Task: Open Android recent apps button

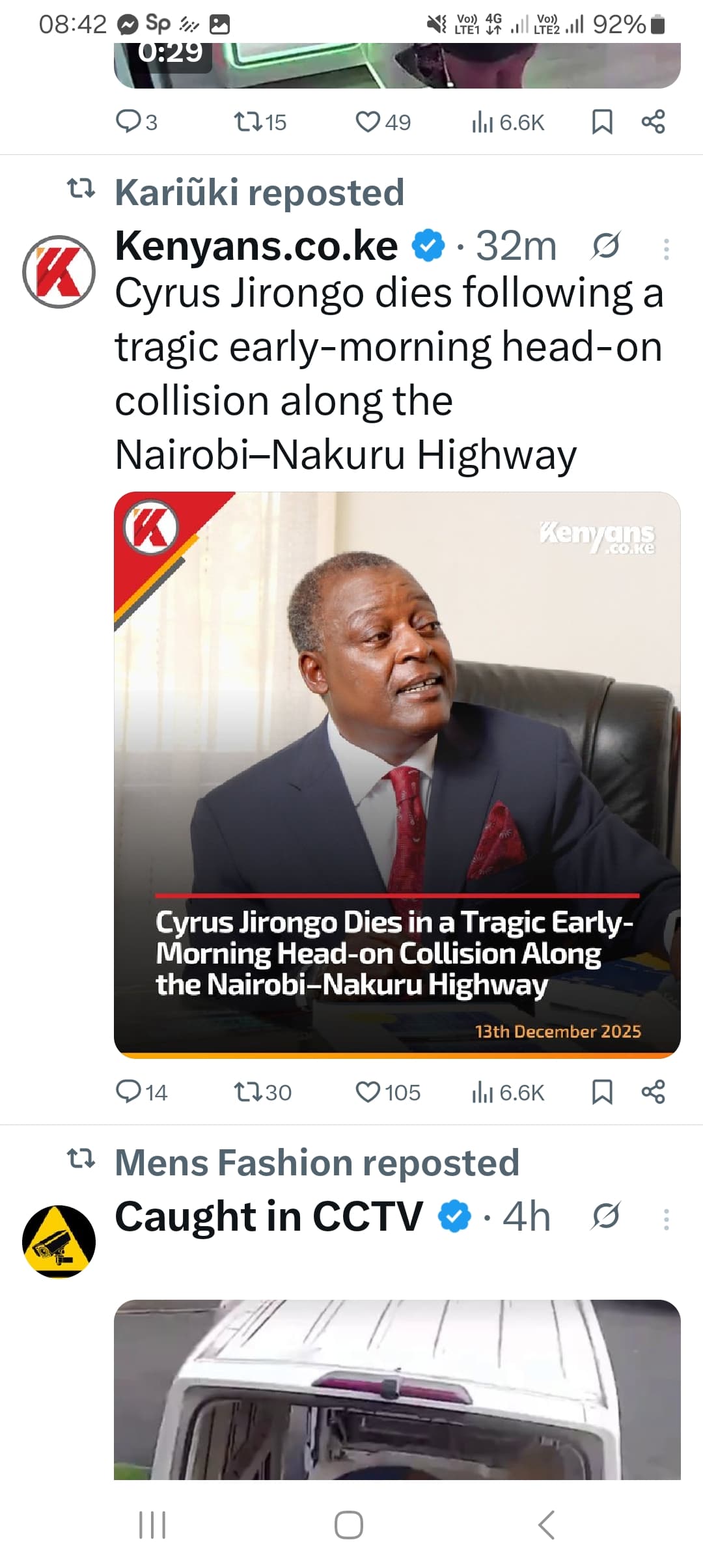Action: tap(153, 1525)
